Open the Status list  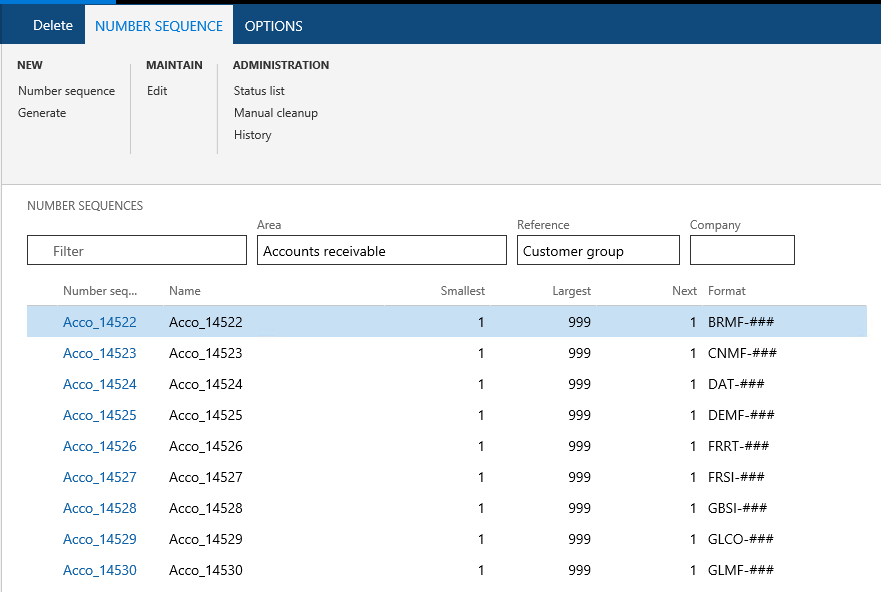259,91
